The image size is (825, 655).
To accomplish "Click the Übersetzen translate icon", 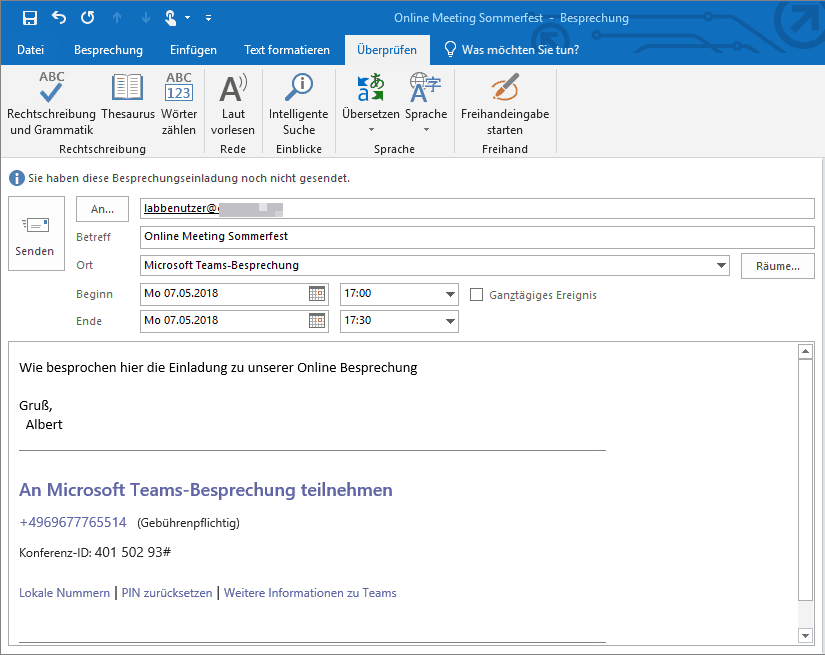I will (371, 88).
